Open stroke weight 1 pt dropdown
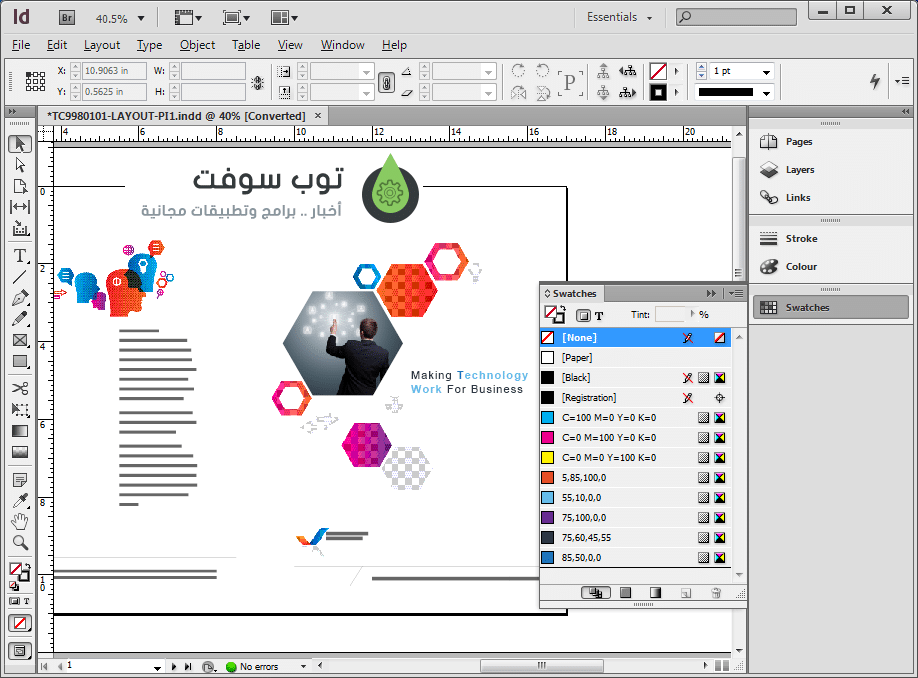 pyautogui.click(x=766, y=71)
